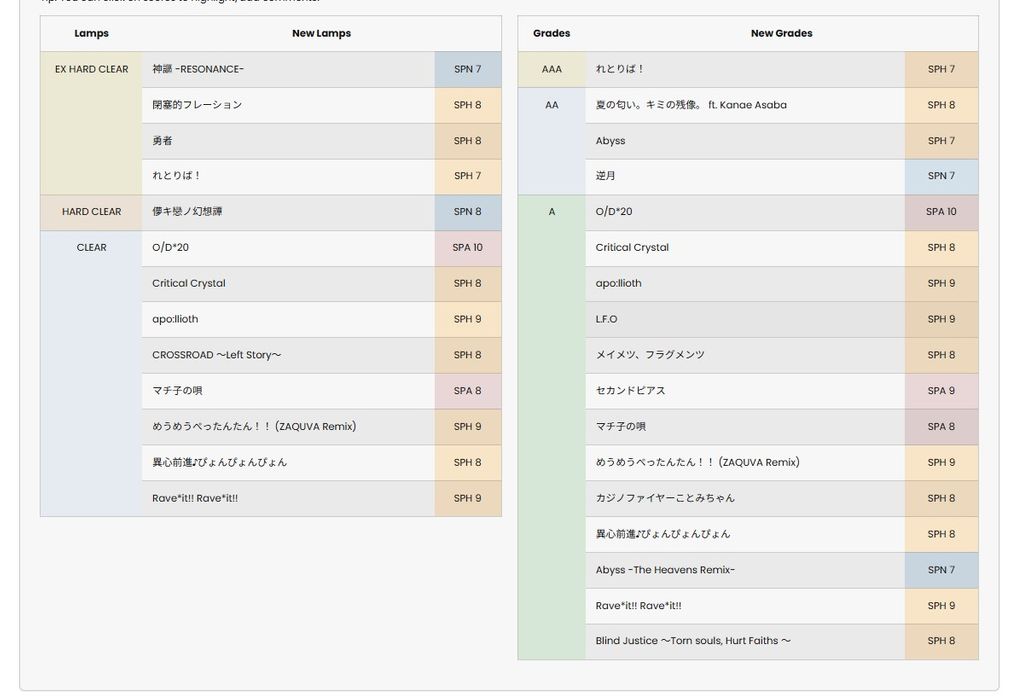
Task: Click the AAA grade label cell
Action: point(551,70)
